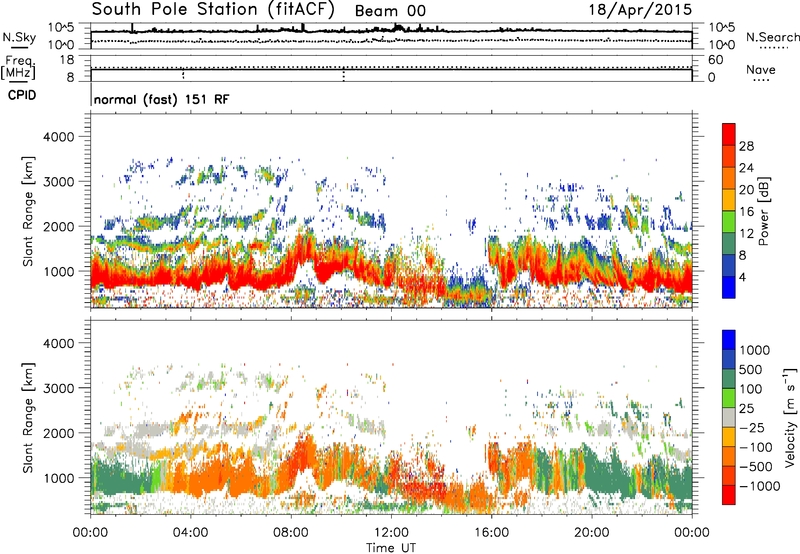Click the 'Power [dB]' color bar label
This screenshot has height=554, width=800.
click(763, 211)
